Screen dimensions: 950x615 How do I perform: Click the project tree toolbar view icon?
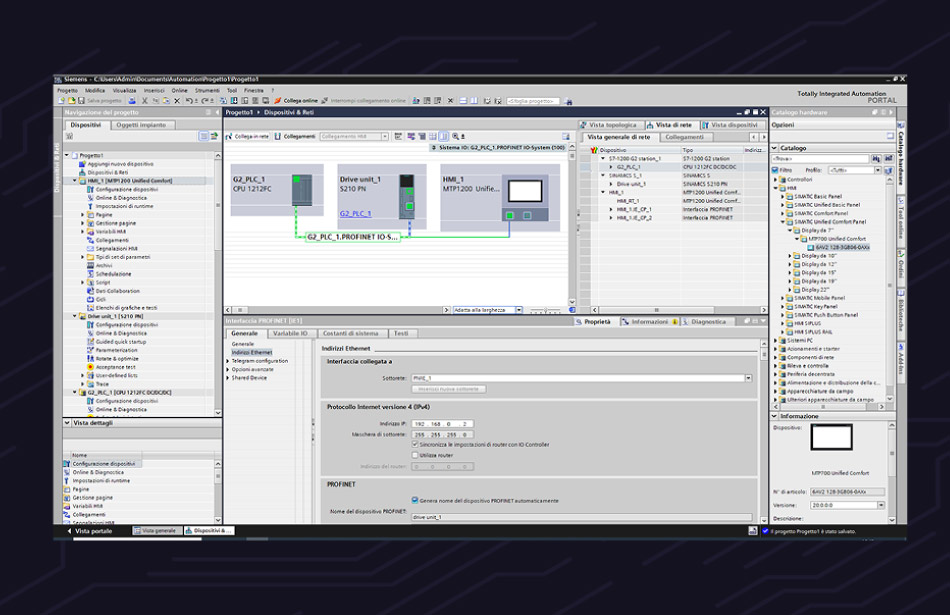[x=204, y=136]
